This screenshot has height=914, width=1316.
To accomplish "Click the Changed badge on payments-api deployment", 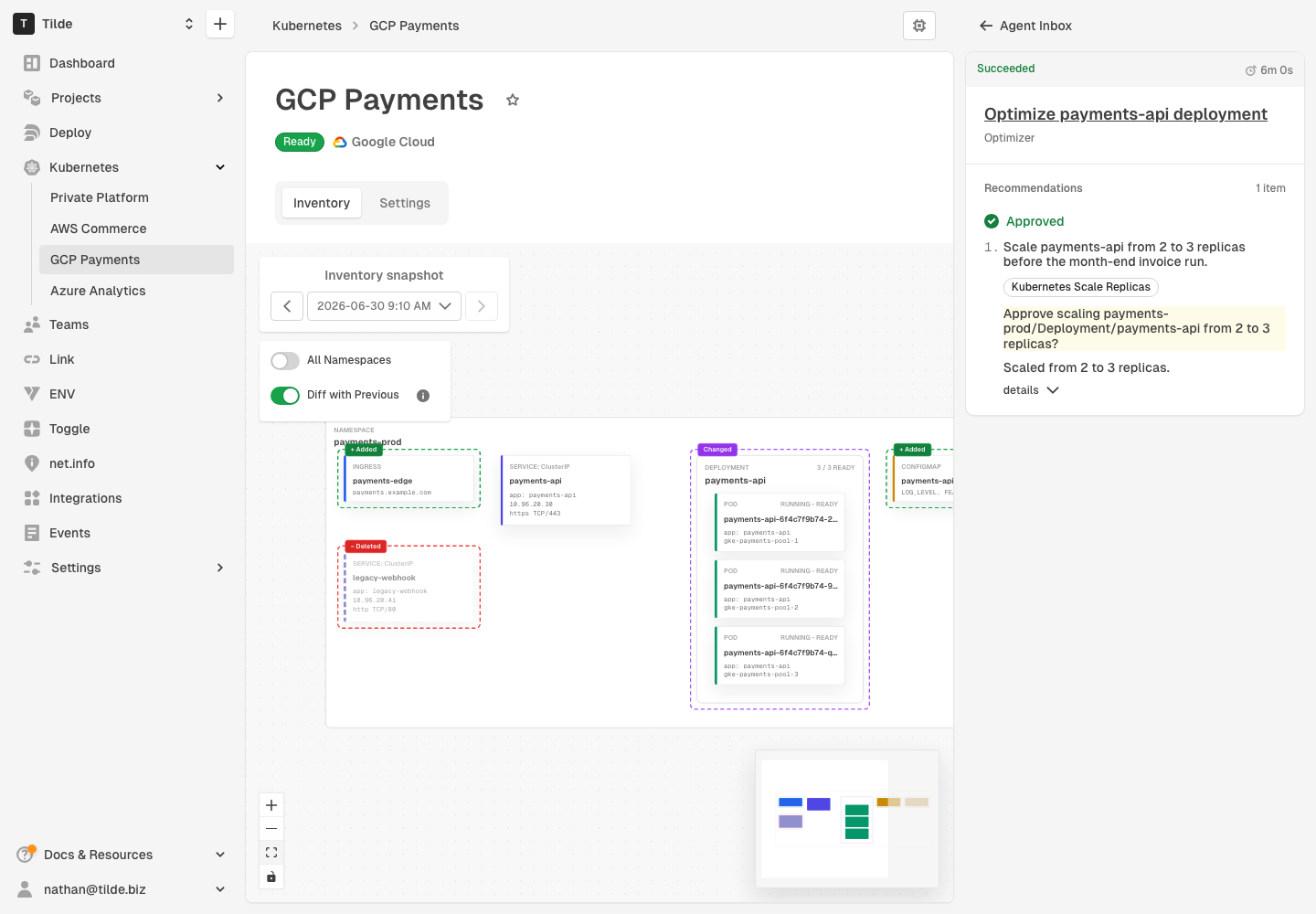I will (x=717, y=450).
